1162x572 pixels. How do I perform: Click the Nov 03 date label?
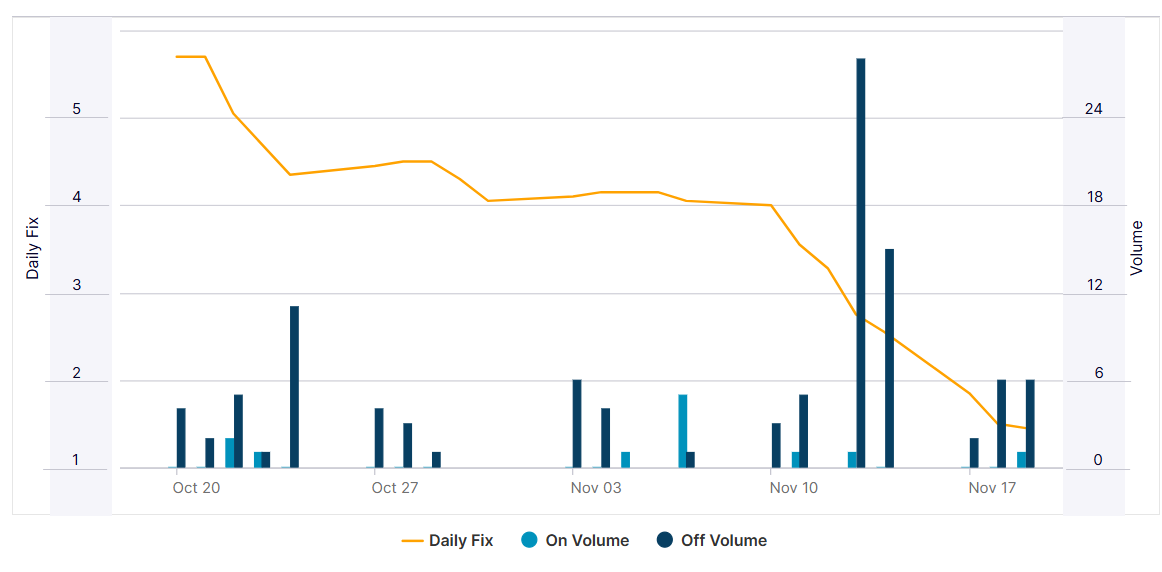596,488
